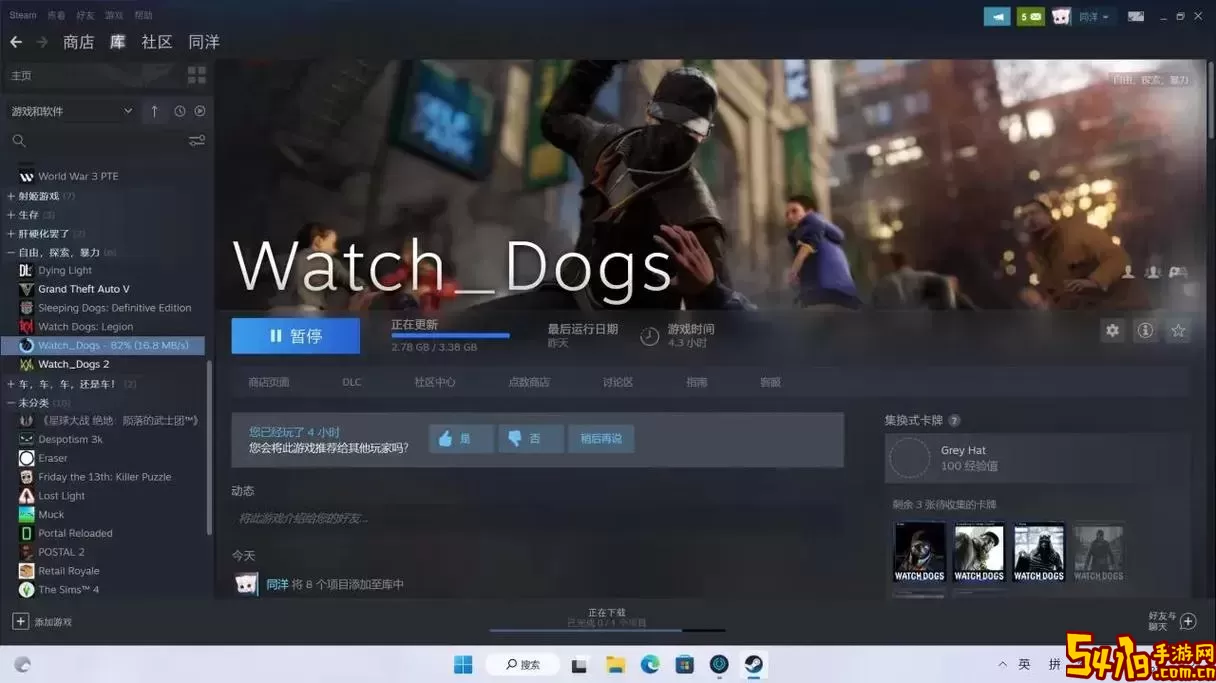Open account dropdown 同洋 in title bar
This screenshot has height=683, width=1216.
[x=1093, y=16]
